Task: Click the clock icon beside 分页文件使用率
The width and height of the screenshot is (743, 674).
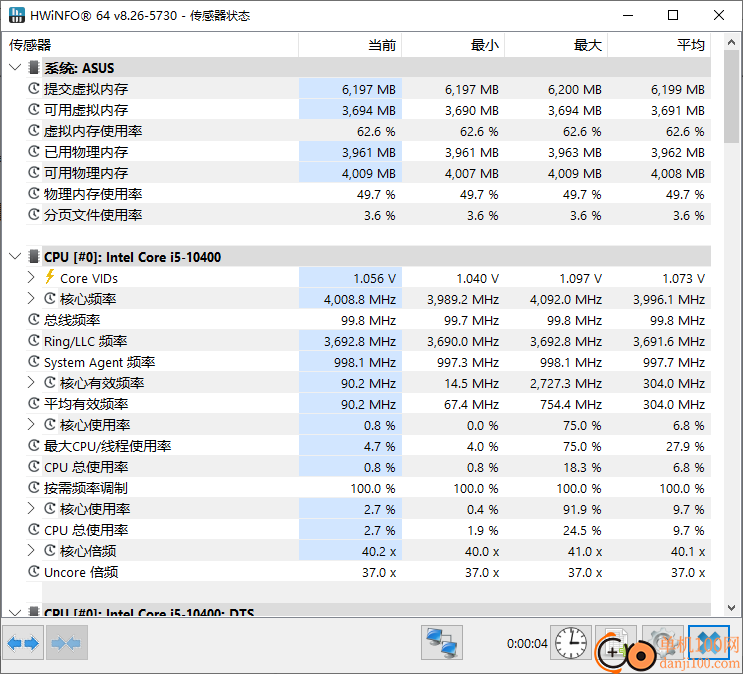Action: point(34,214)
